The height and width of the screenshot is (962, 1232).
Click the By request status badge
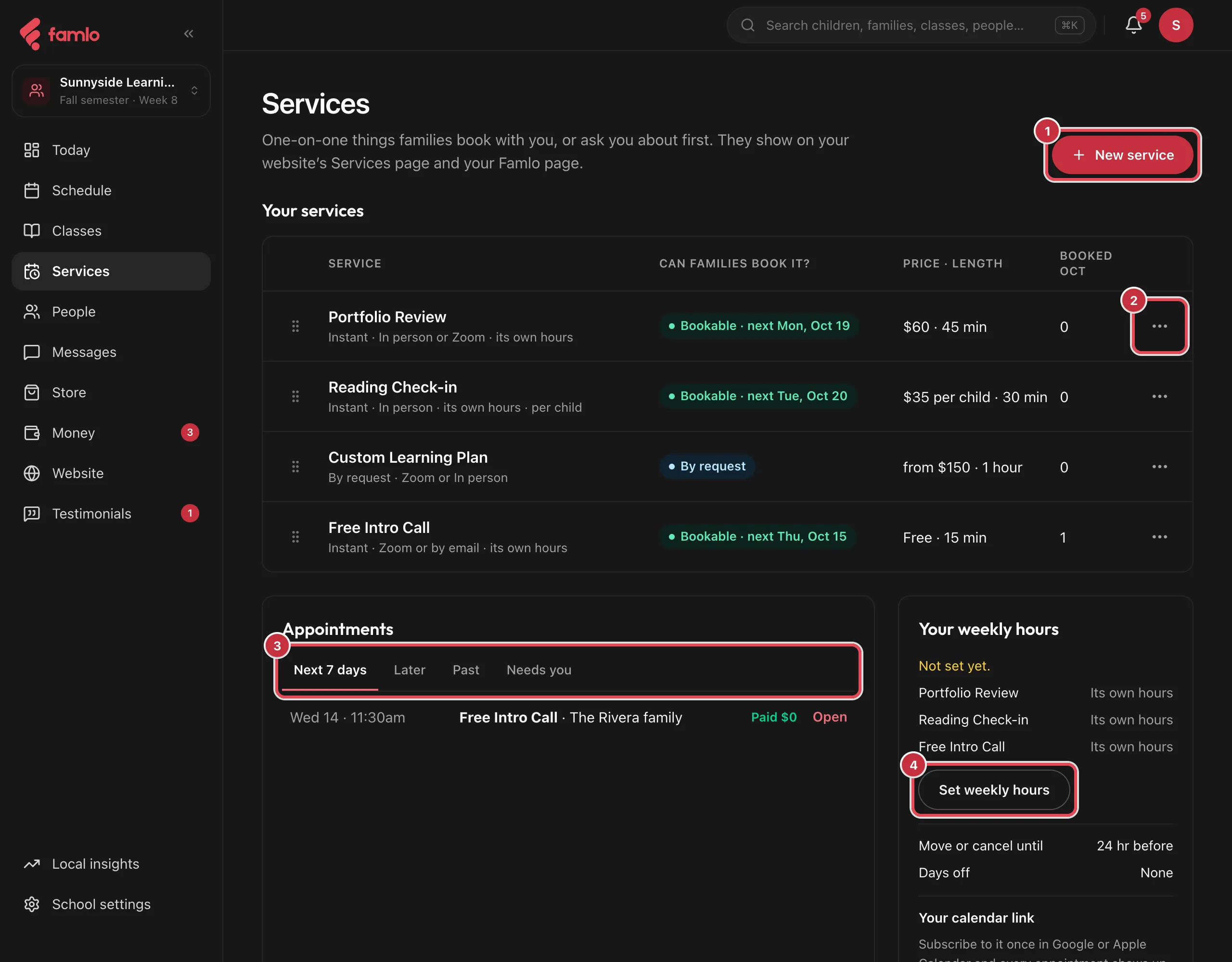707,467
